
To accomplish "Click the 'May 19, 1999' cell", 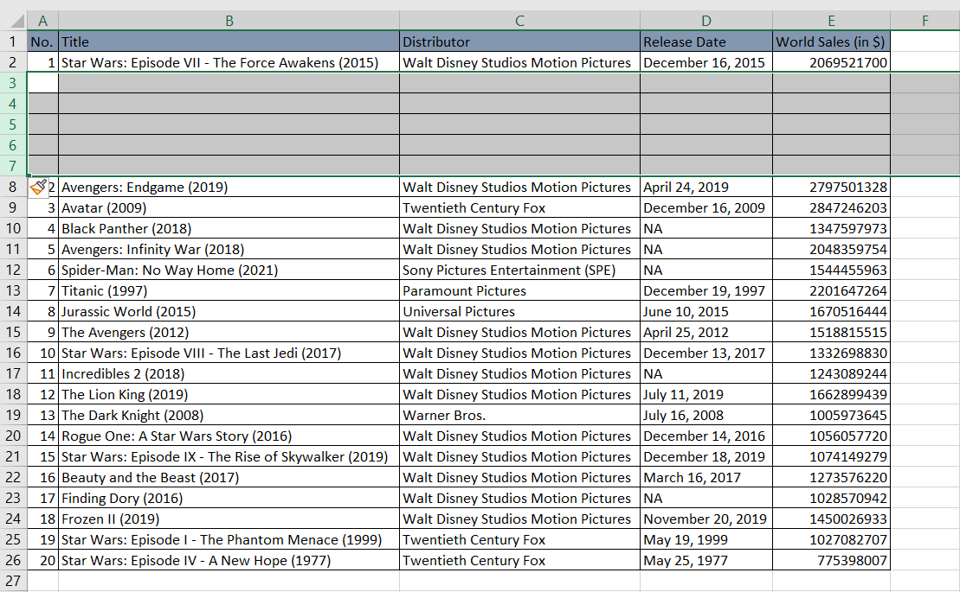I will [706, 539].
